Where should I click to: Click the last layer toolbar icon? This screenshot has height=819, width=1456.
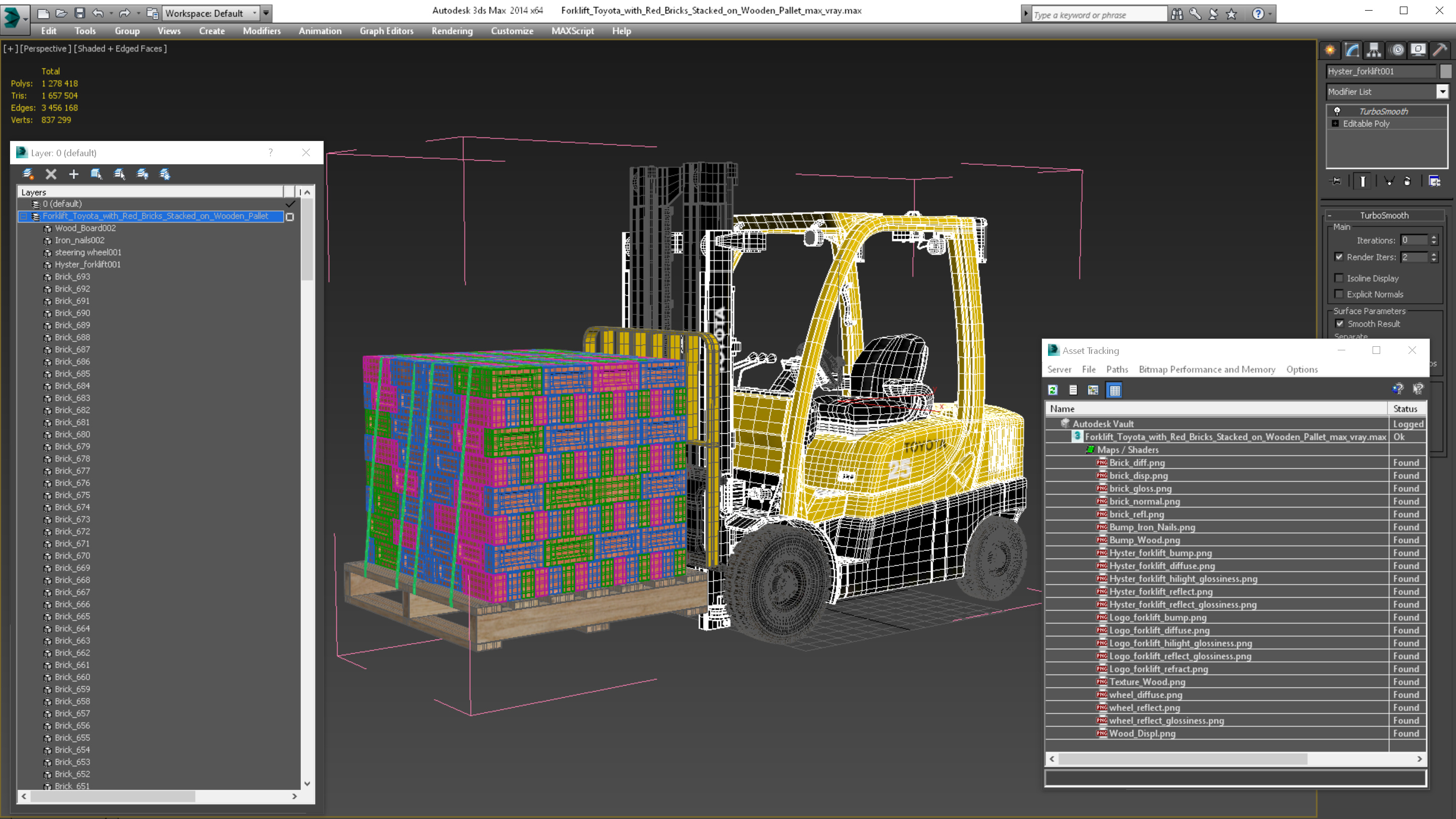pos(165,174)
